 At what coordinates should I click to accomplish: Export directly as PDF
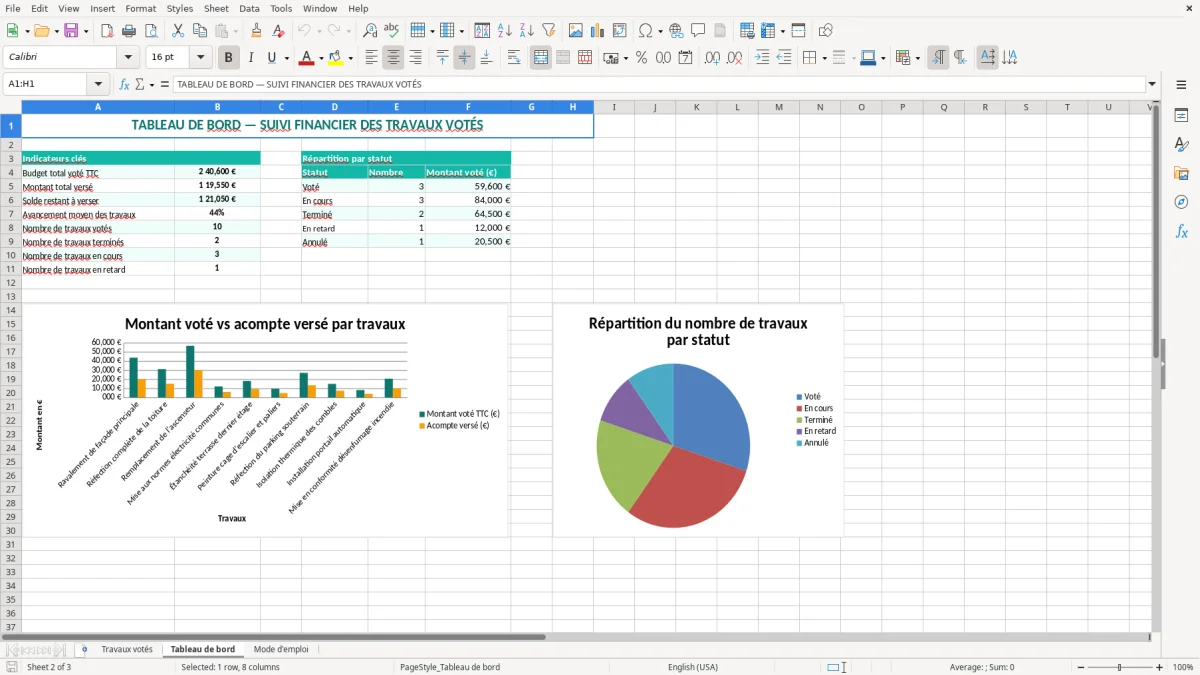tap(107, 31)
